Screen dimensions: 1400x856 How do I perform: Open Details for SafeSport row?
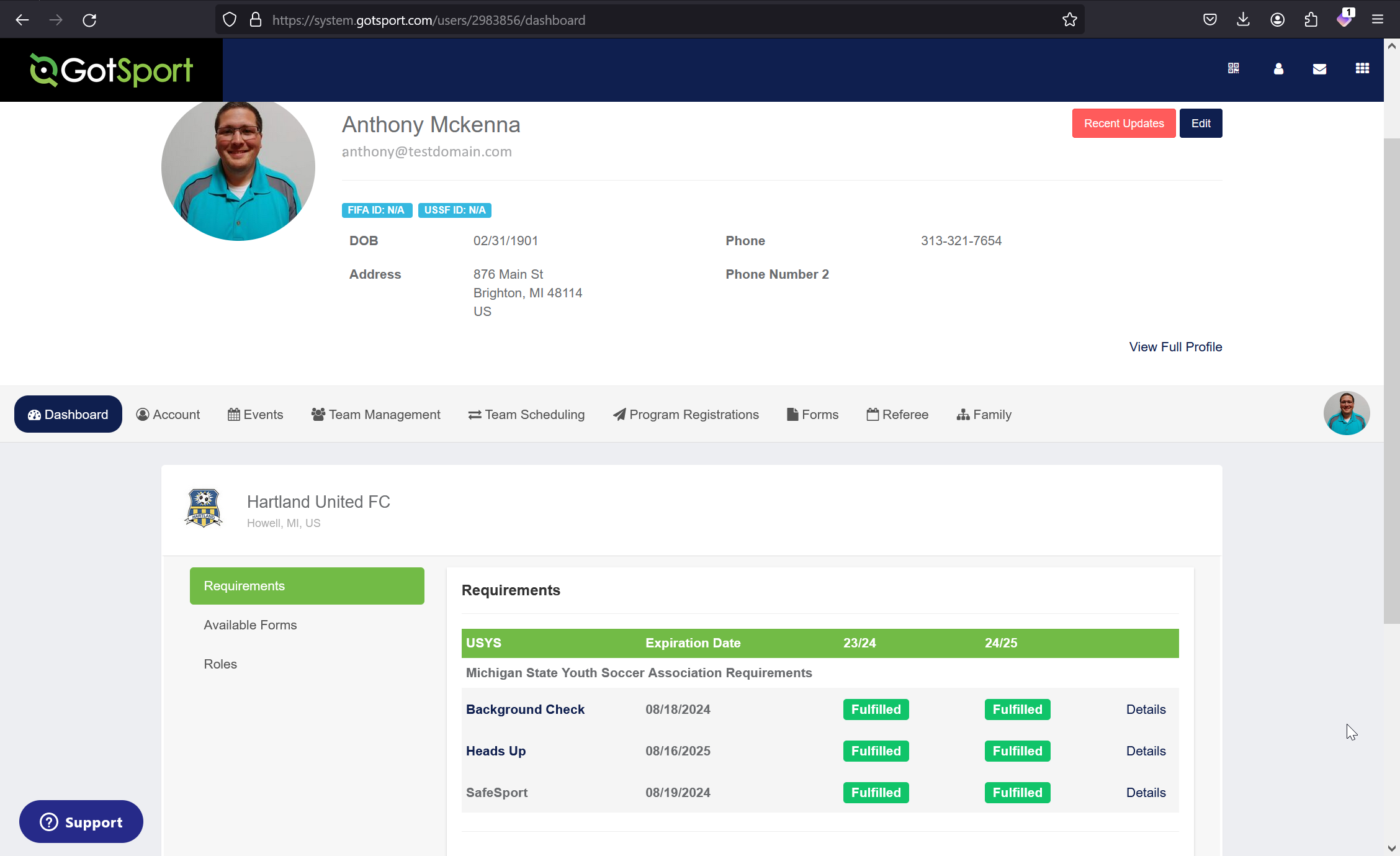(x=1146, y=793)
